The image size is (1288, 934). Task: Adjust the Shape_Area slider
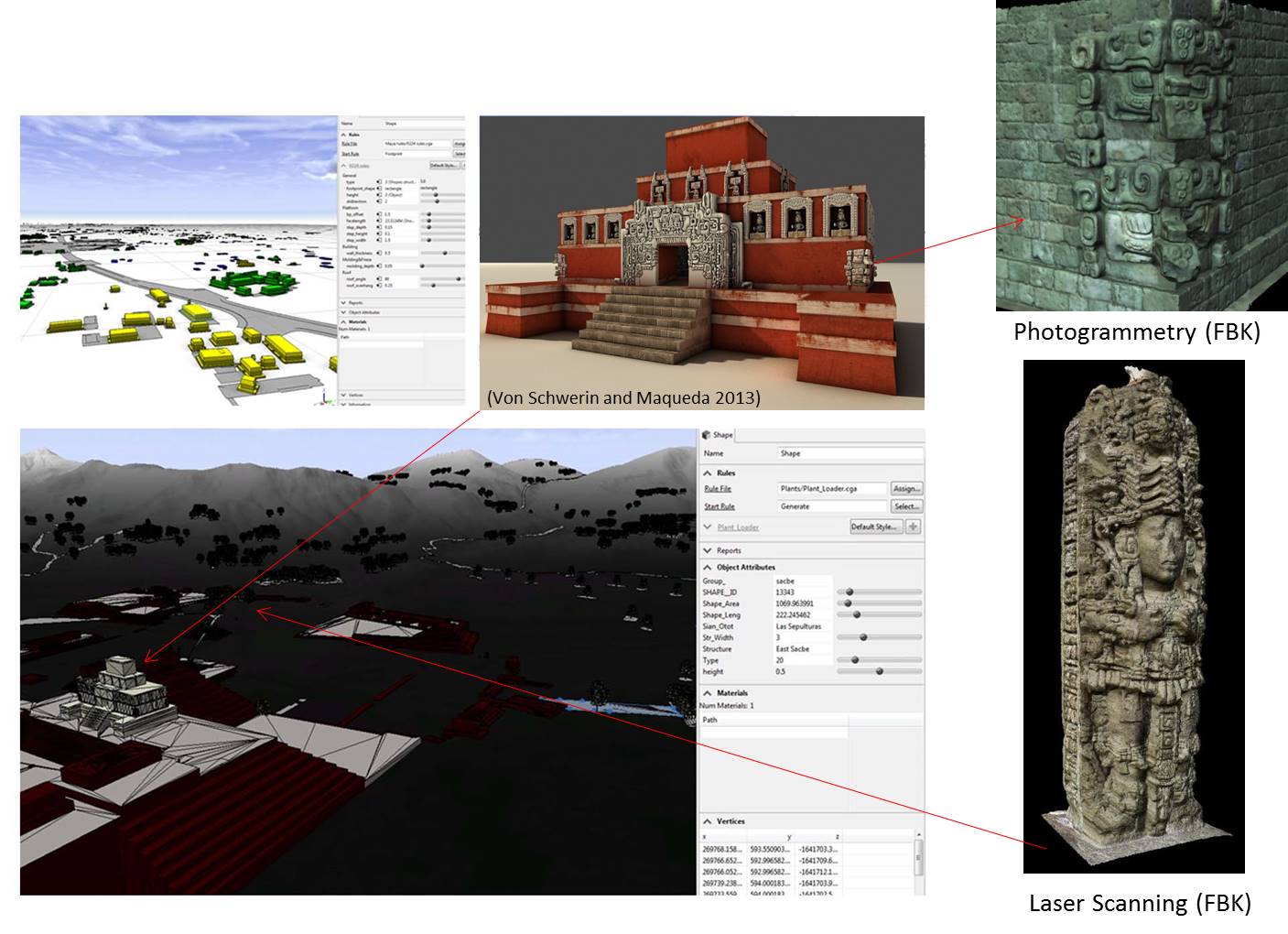(879, 603)
